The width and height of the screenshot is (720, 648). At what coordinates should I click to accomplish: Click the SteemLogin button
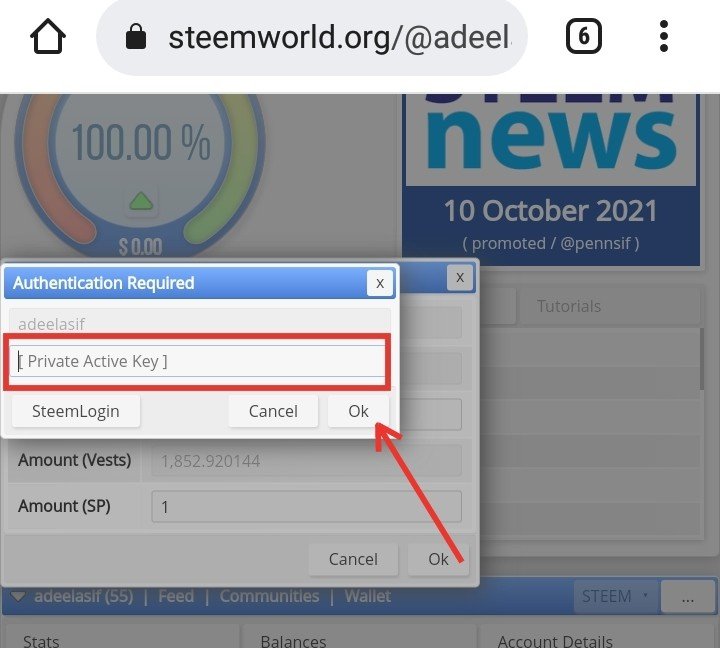76,411
